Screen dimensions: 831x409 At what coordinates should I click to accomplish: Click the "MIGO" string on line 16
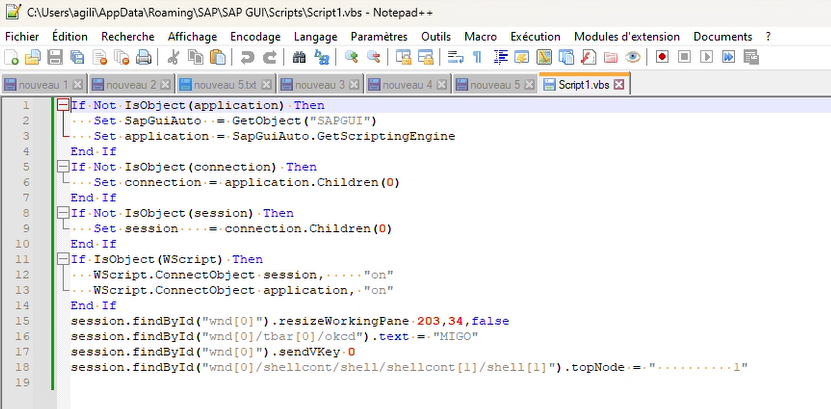(456, 336)
